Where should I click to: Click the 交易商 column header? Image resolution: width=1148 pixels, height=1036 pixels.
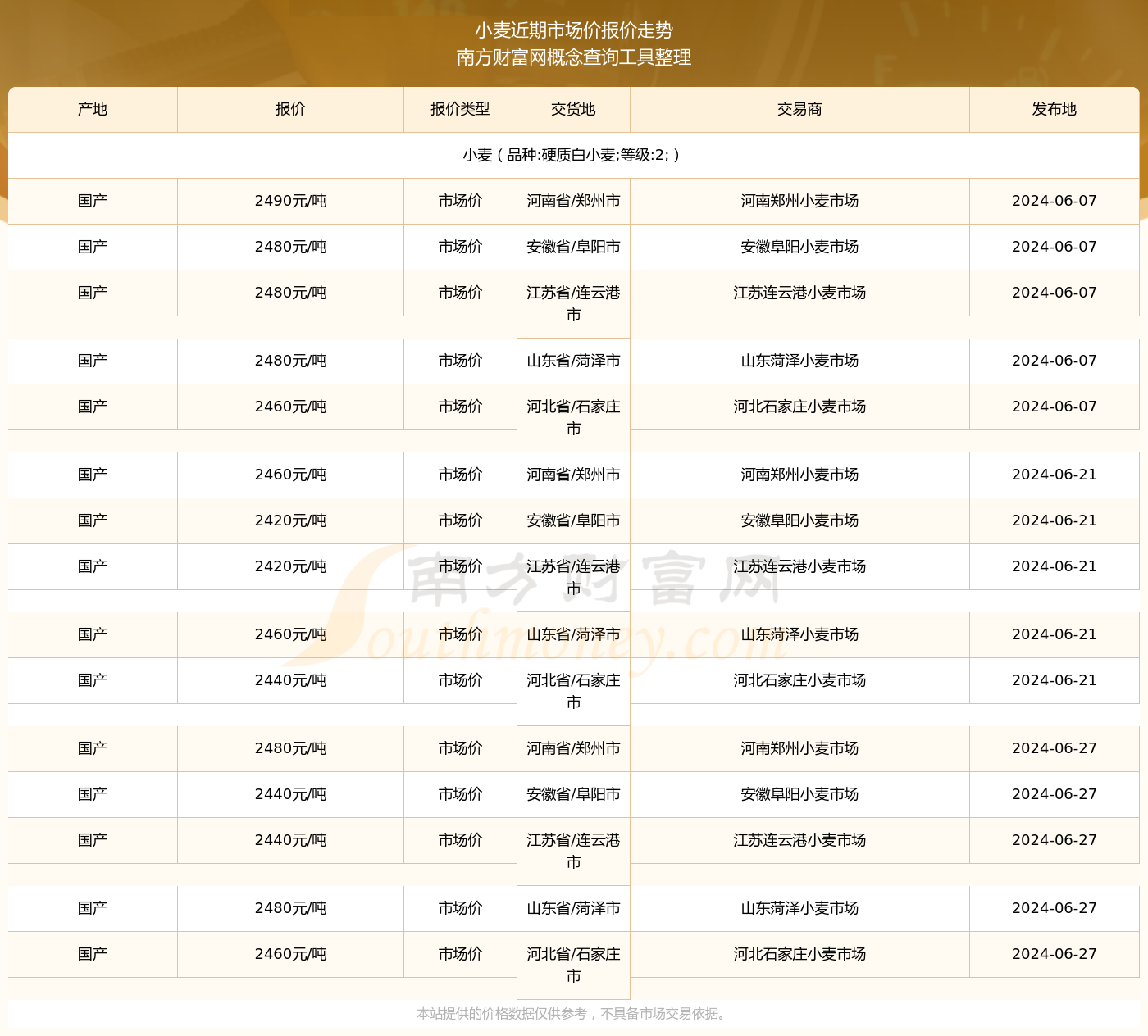[799, 109]
